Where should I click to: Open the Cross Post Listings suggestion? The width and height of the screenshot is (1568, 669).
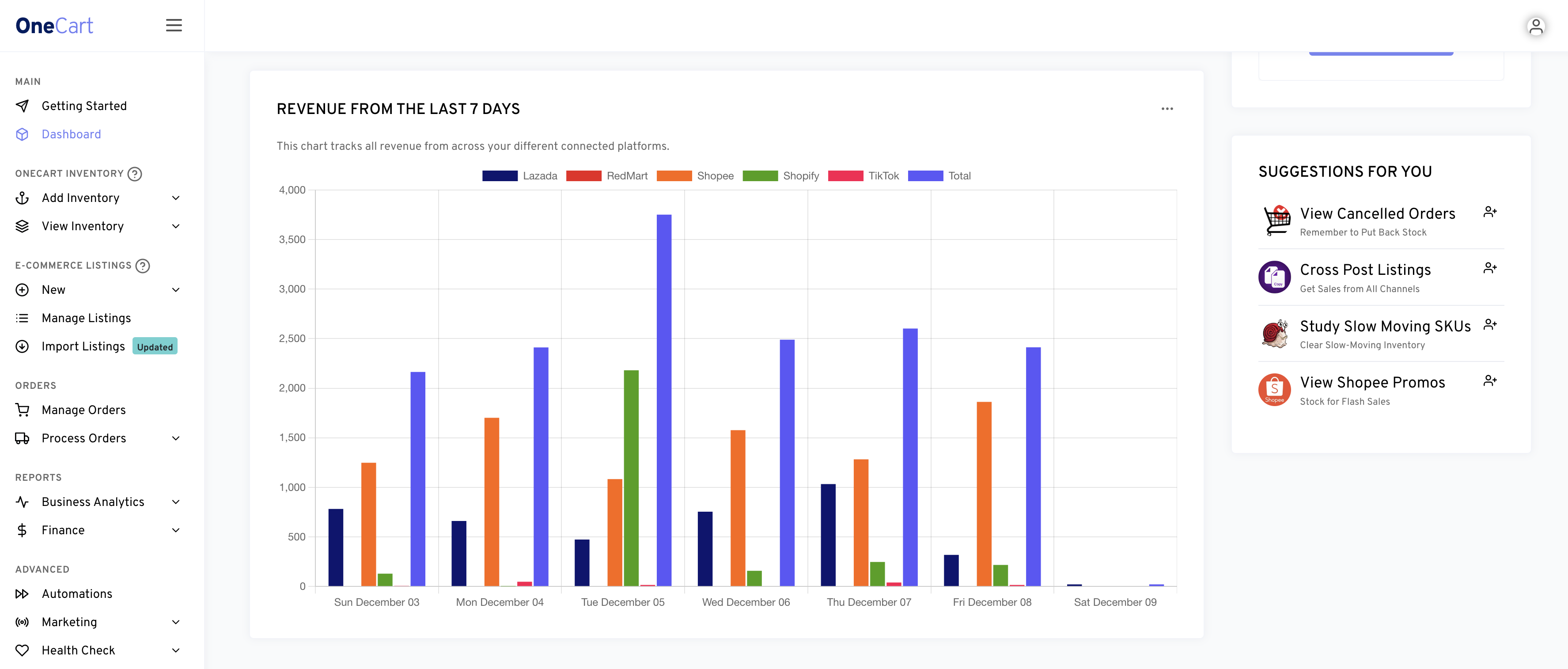click(x=1365, y=270)
